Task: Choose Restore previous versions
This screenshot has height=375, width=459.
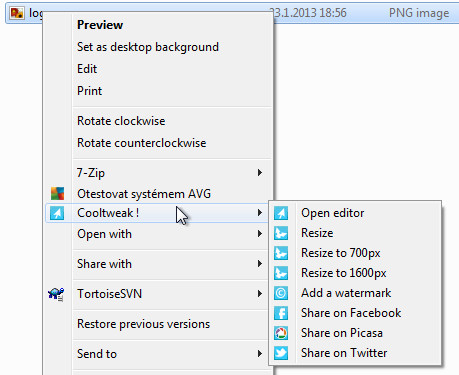Action: [143, 324]
